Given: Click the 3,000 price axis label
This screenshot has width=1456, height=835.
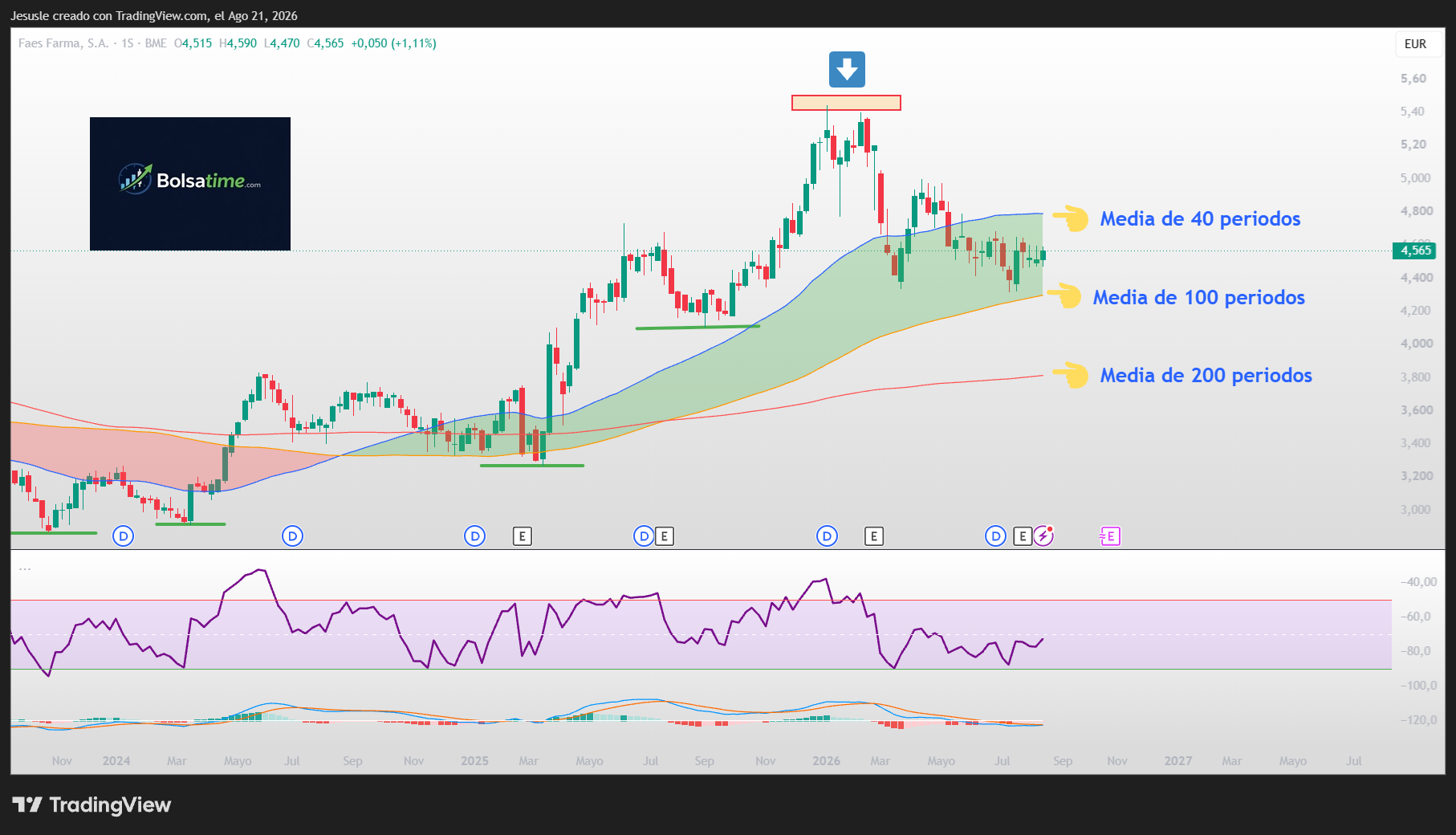Looking at the screenshot, I should (1416, 510).
